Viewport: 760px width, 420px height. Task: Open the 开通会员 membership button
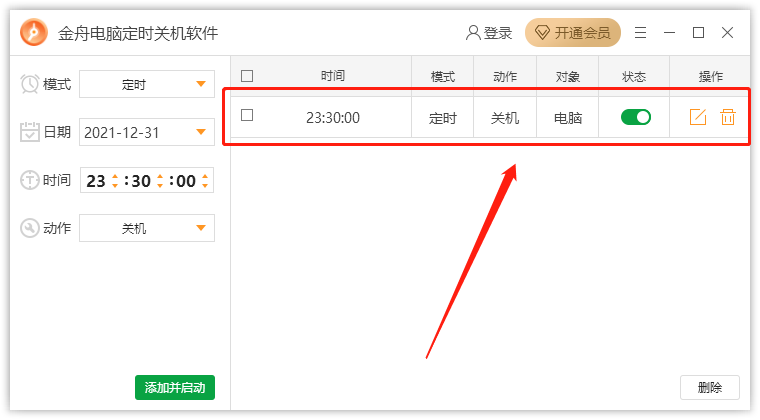pos(572,32)
